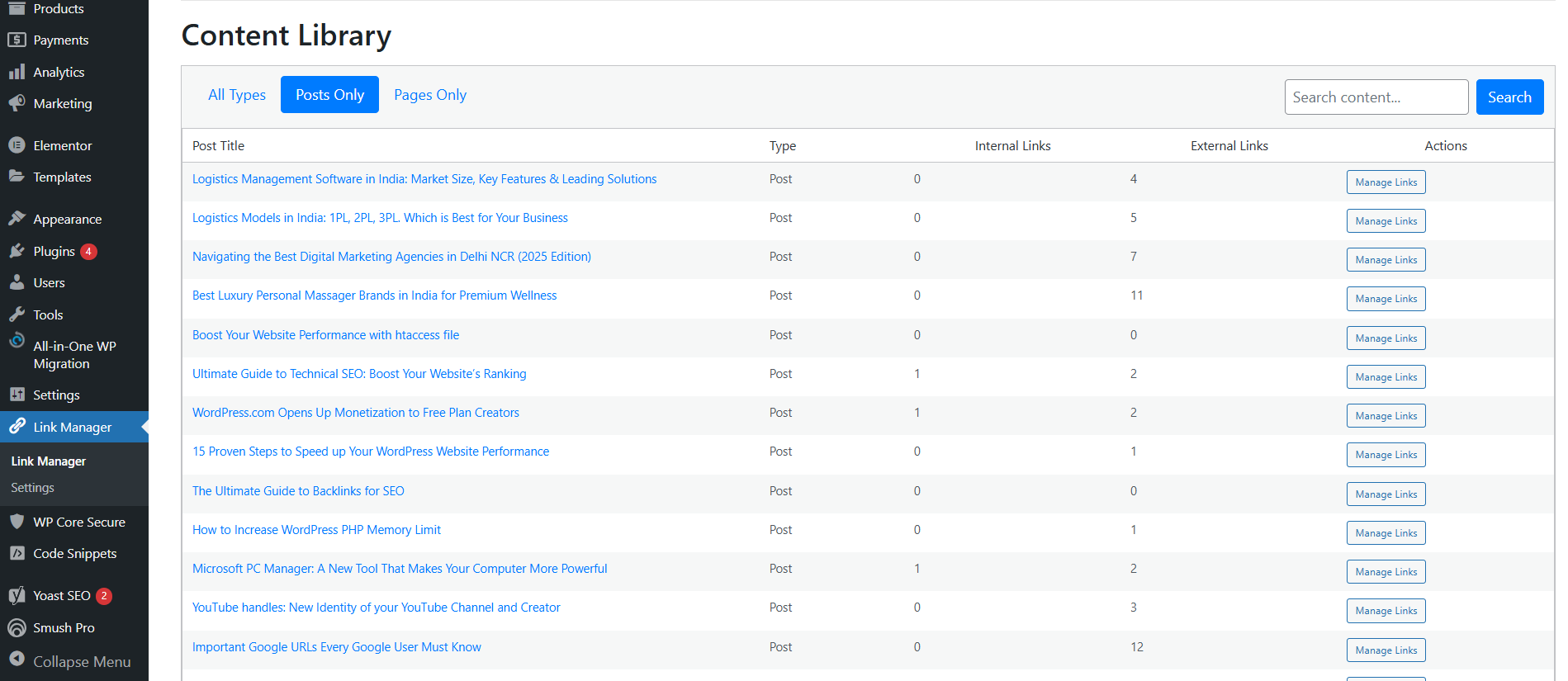Image resolution: width=1568 pixels, height=681 pixels.
Task: Select the Posts Only filter tab
Action: click(x=329, y=95)
